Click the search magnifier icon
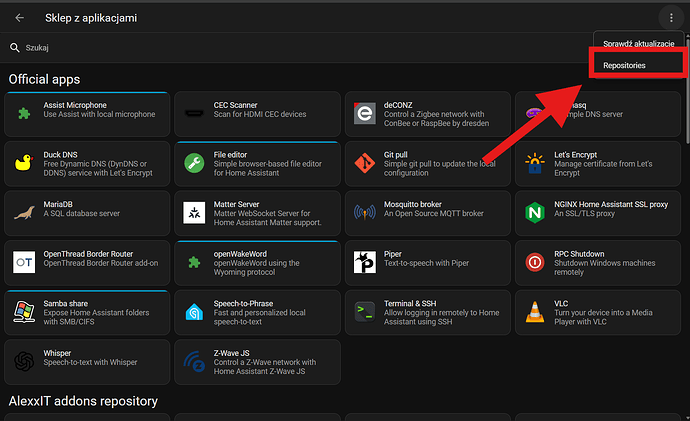The height and width of the screenshot is (421, 690). pyautogui.click(x=14, y=47)
